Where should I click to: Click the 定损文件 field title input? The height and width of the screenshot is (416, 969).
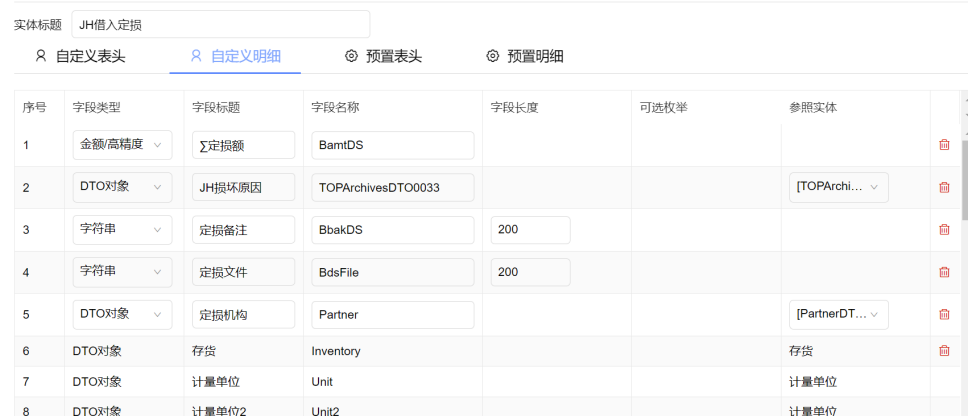(243, 272)
